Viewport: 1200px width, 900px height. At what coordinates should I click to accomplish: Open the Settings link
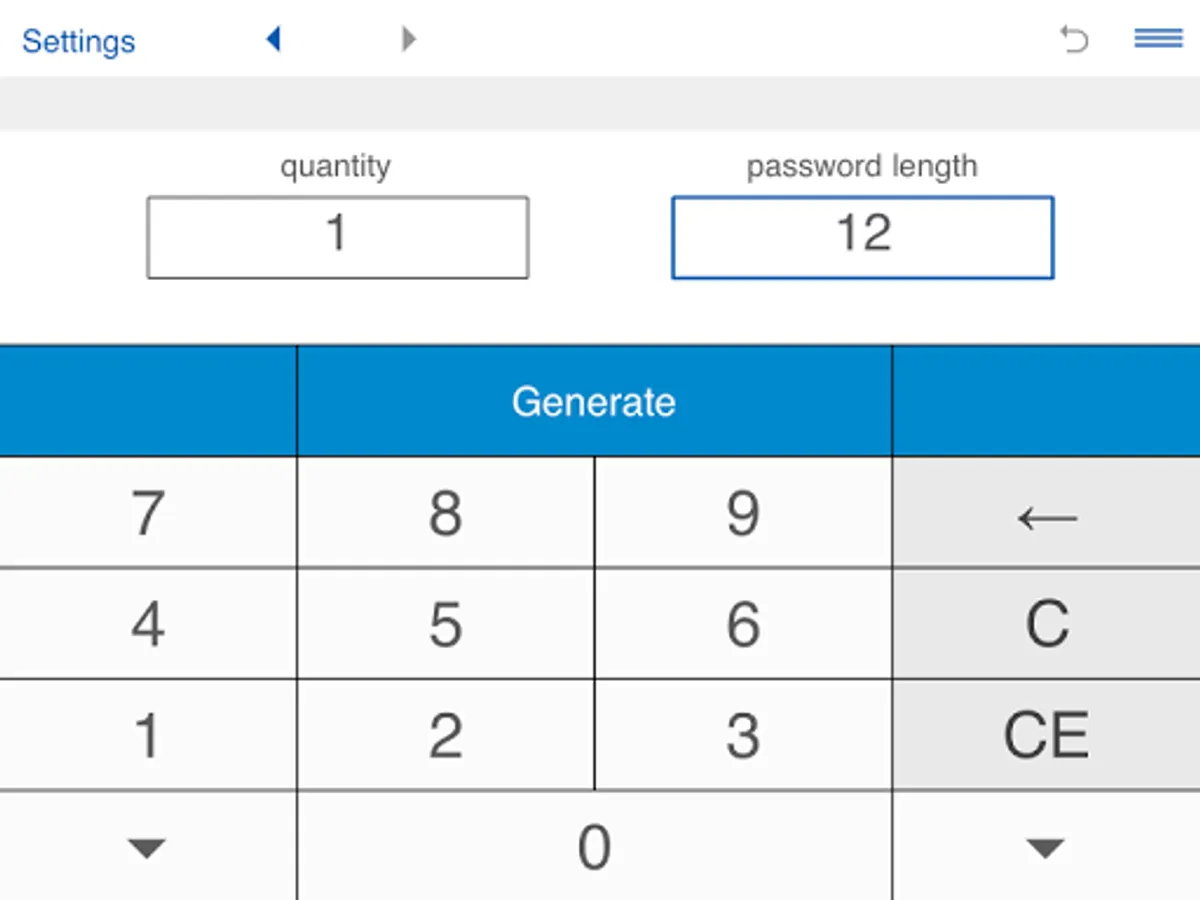pyautogui.click(x=78, y=41)
